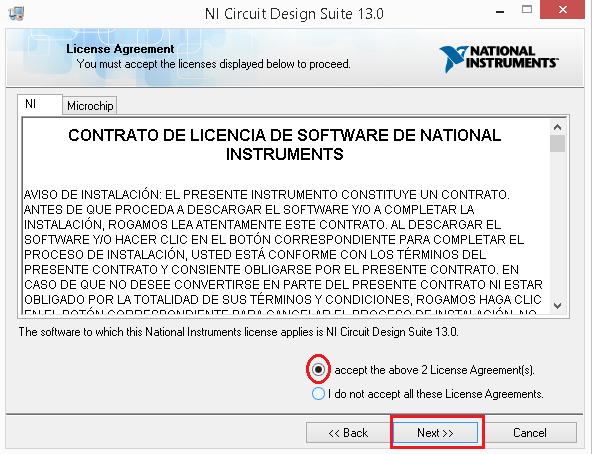The image size is (592, 454).
Task: Close the NI Circuit Design Suite installer
Action: (x=563, y=9)
